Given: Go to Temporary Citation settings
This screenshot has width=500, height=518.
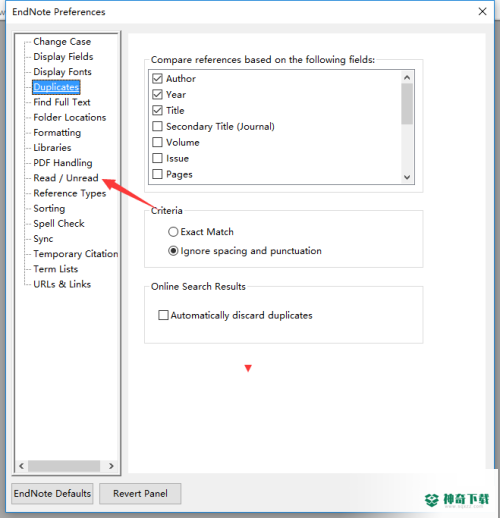Looking at the screenshot, I should click(76, 254).
